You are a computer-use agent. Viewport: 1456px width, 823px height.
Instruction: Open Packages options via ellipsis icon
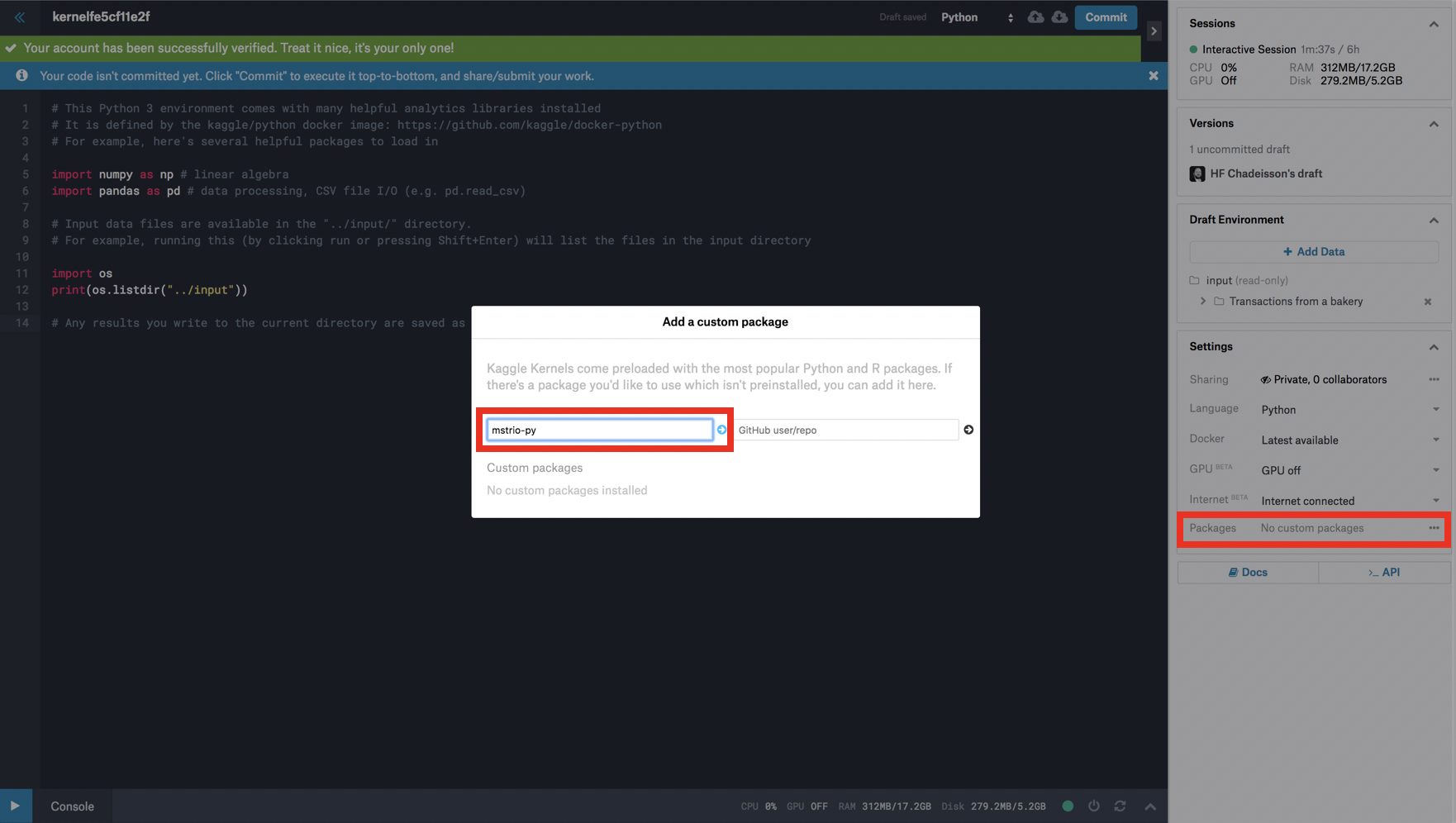[1435, 528]
